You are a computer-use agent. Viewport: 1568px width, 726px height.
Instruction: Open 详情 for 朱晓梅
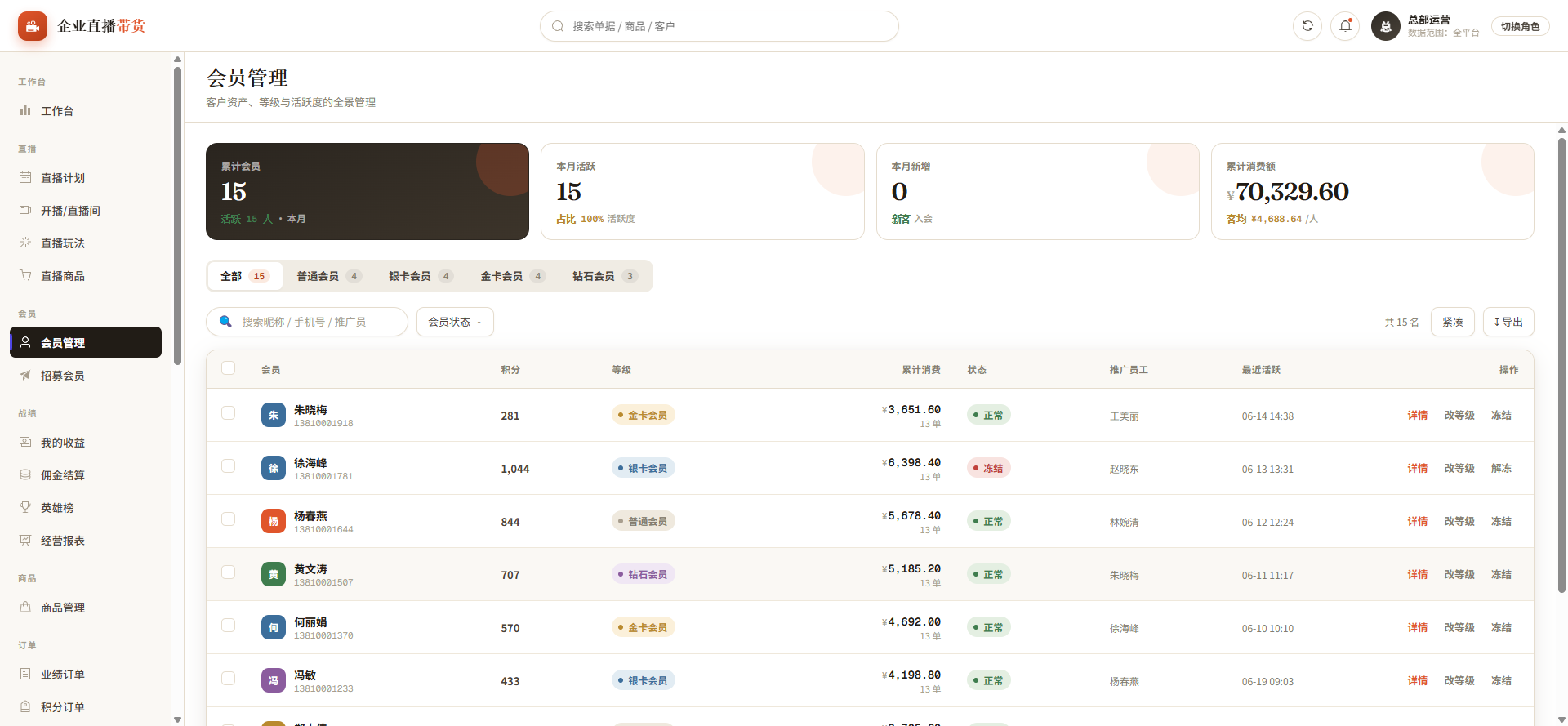(1418, 415)
